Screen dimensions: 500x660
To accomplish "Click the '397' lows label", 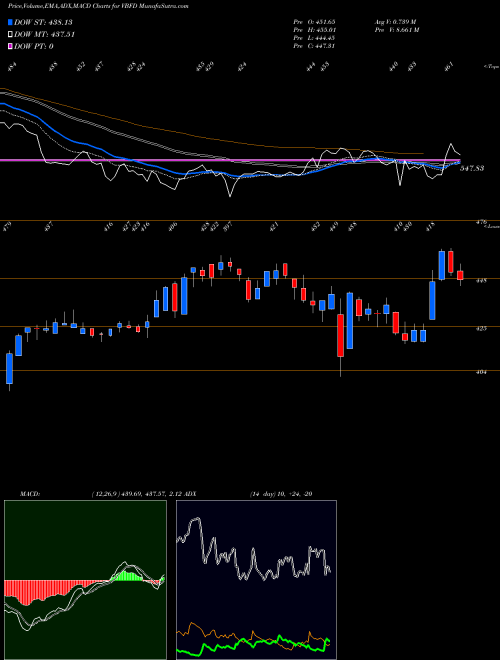I will point(228,227).
